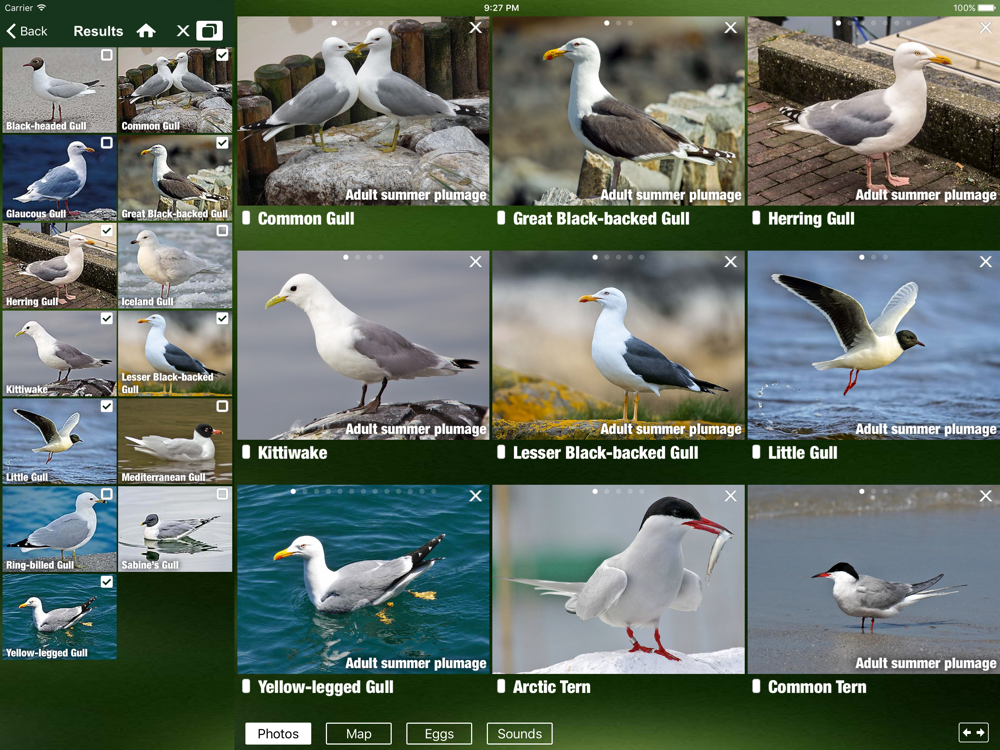Tick the Black-headed Gull checkbox

(x=107, y=55)
